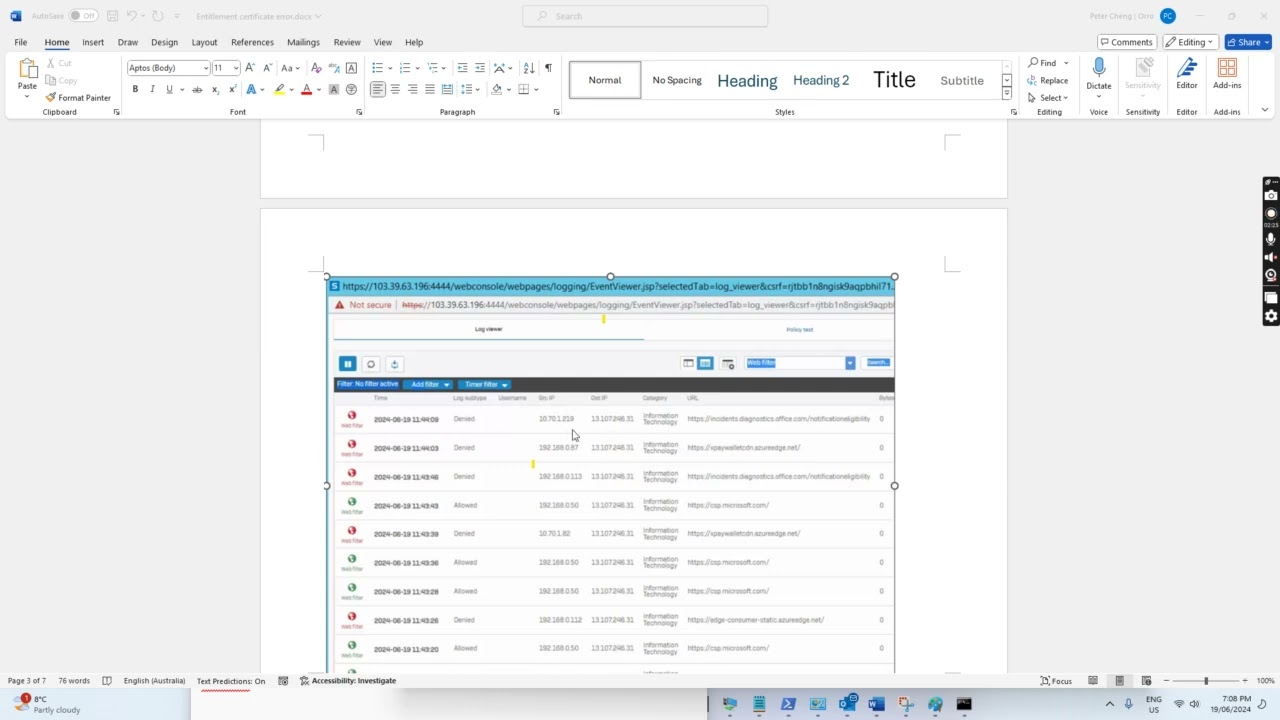
Task: Apply bulleted list formatting
Action: (377, 68)
